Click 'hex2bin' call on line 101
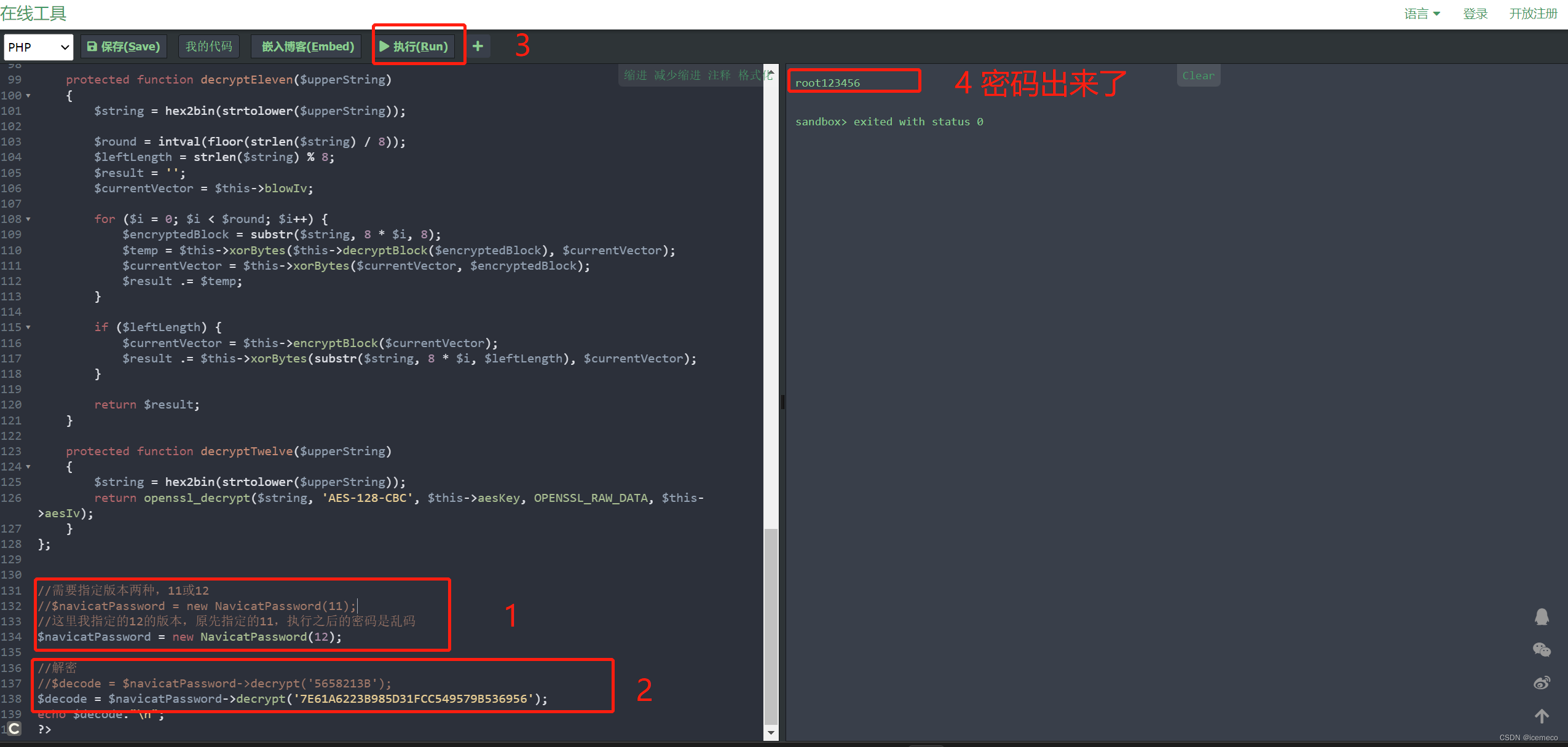1568x747 pixels. (189, 111)
